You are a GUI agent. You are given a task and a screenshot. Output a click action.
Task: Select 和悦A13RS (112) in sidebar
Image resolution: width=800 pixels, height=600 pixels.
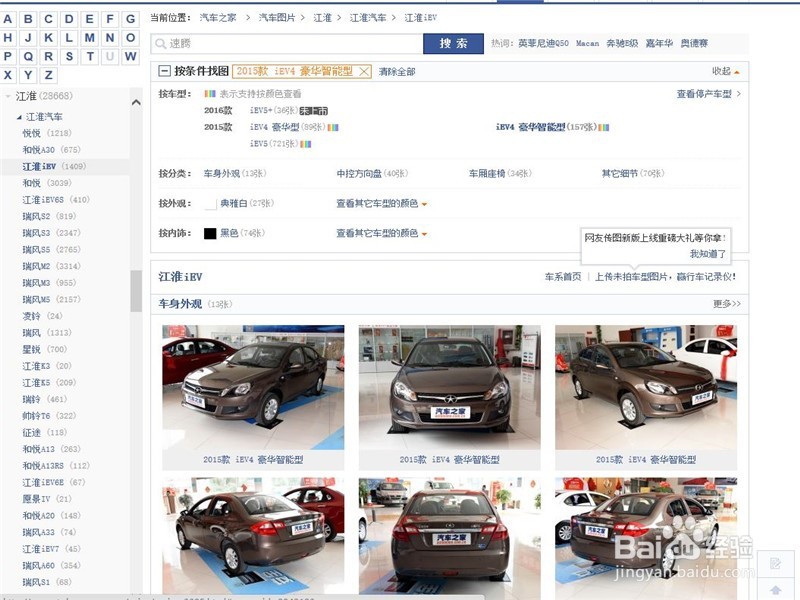click(x=56, y=466)
